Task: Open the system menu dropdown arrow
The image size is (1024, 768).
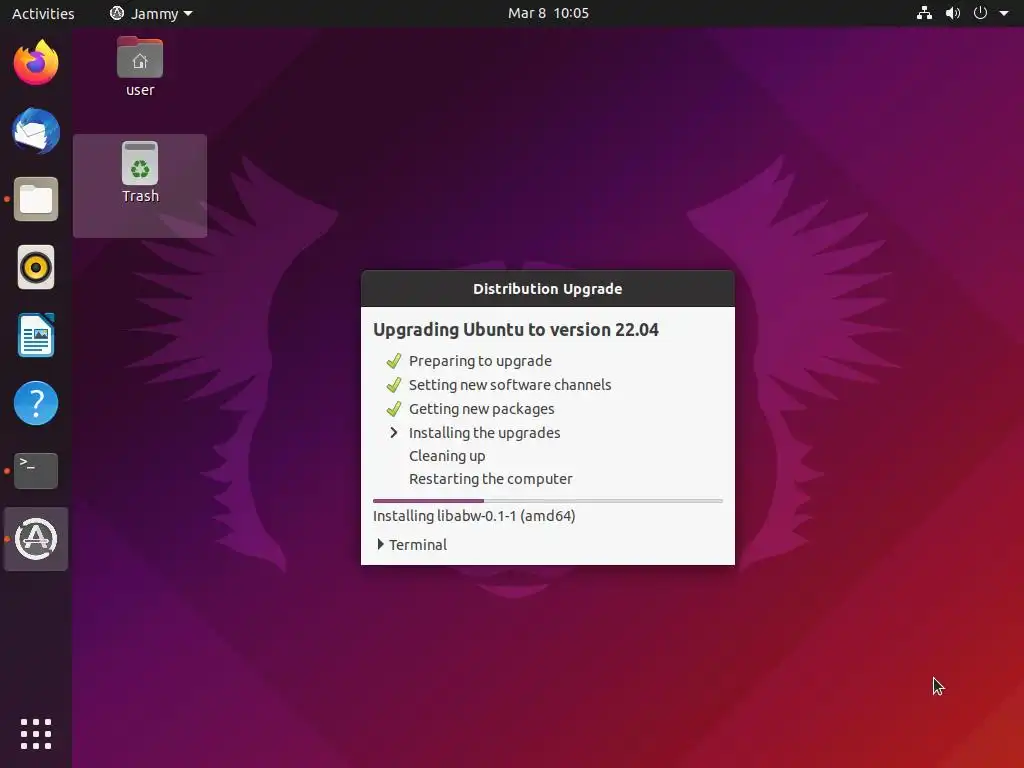Action: 1004,13
